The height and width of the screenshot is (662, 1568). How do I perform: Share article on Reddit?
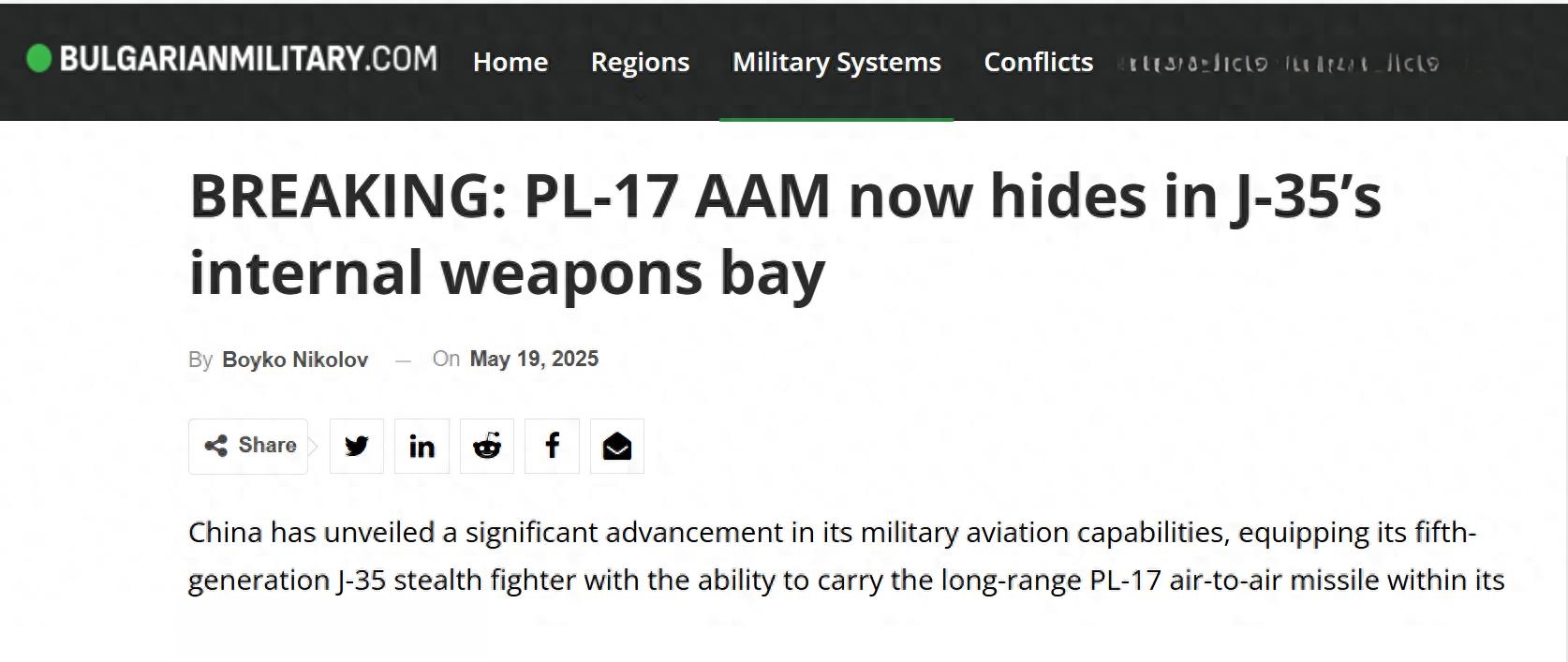487,446
